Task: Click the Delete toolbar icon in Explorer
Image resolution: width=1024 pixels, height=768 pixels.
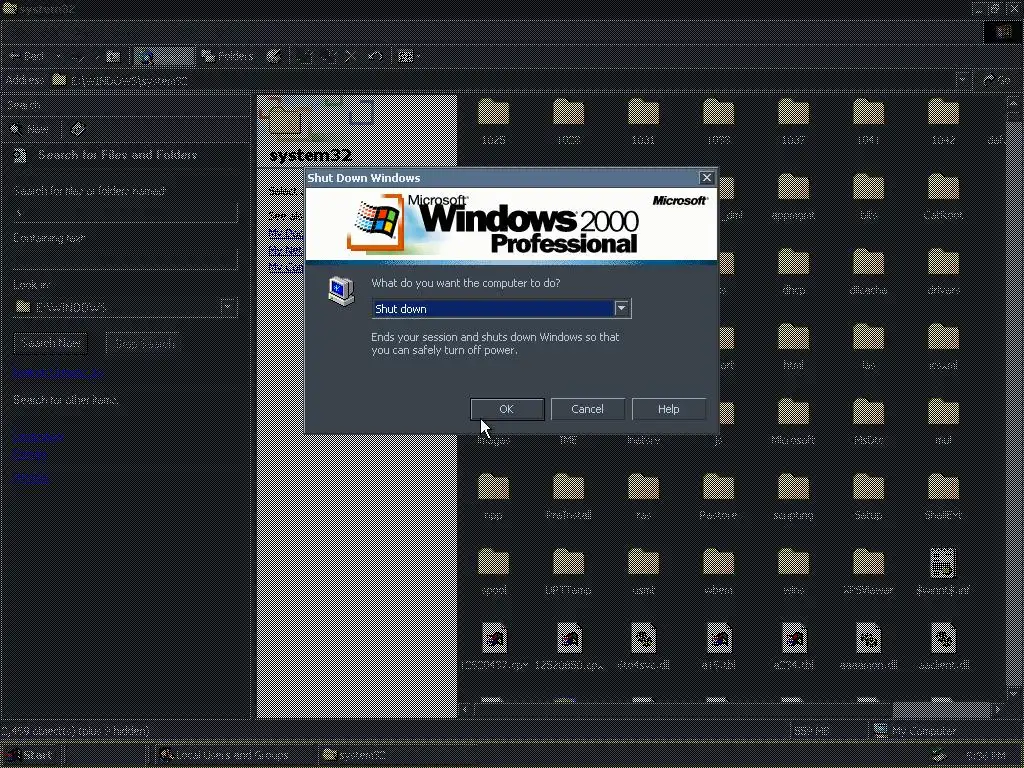Action: tap(351, 56)
